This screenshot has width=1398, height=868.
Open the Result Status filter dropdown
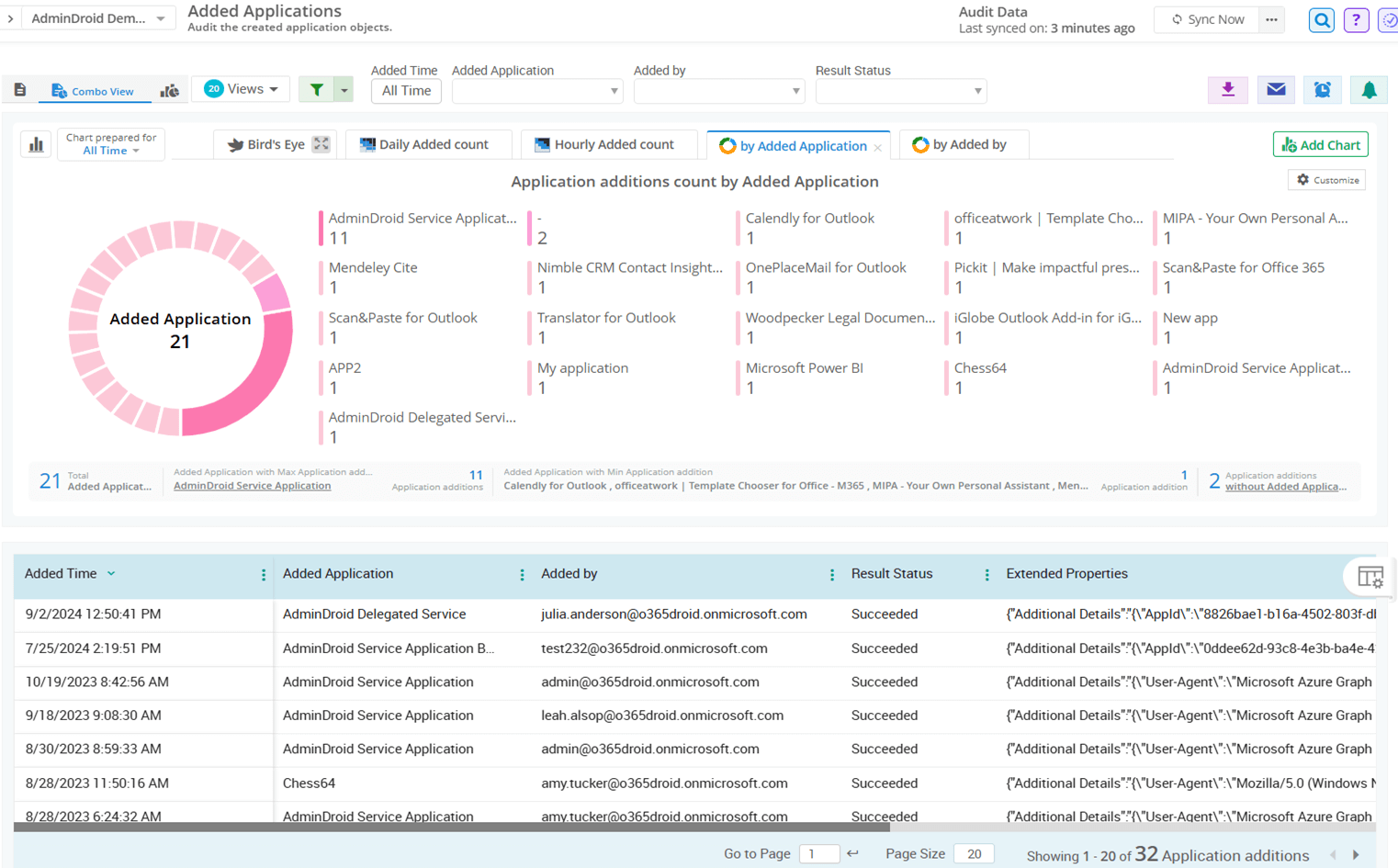[x=901, y=90]
